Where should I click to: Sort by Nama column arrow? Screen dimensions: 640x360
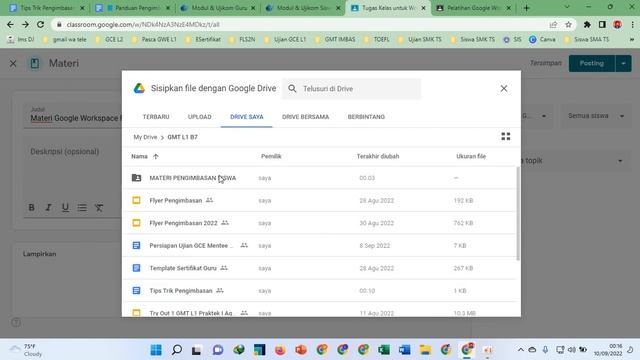tap(156, 156)
